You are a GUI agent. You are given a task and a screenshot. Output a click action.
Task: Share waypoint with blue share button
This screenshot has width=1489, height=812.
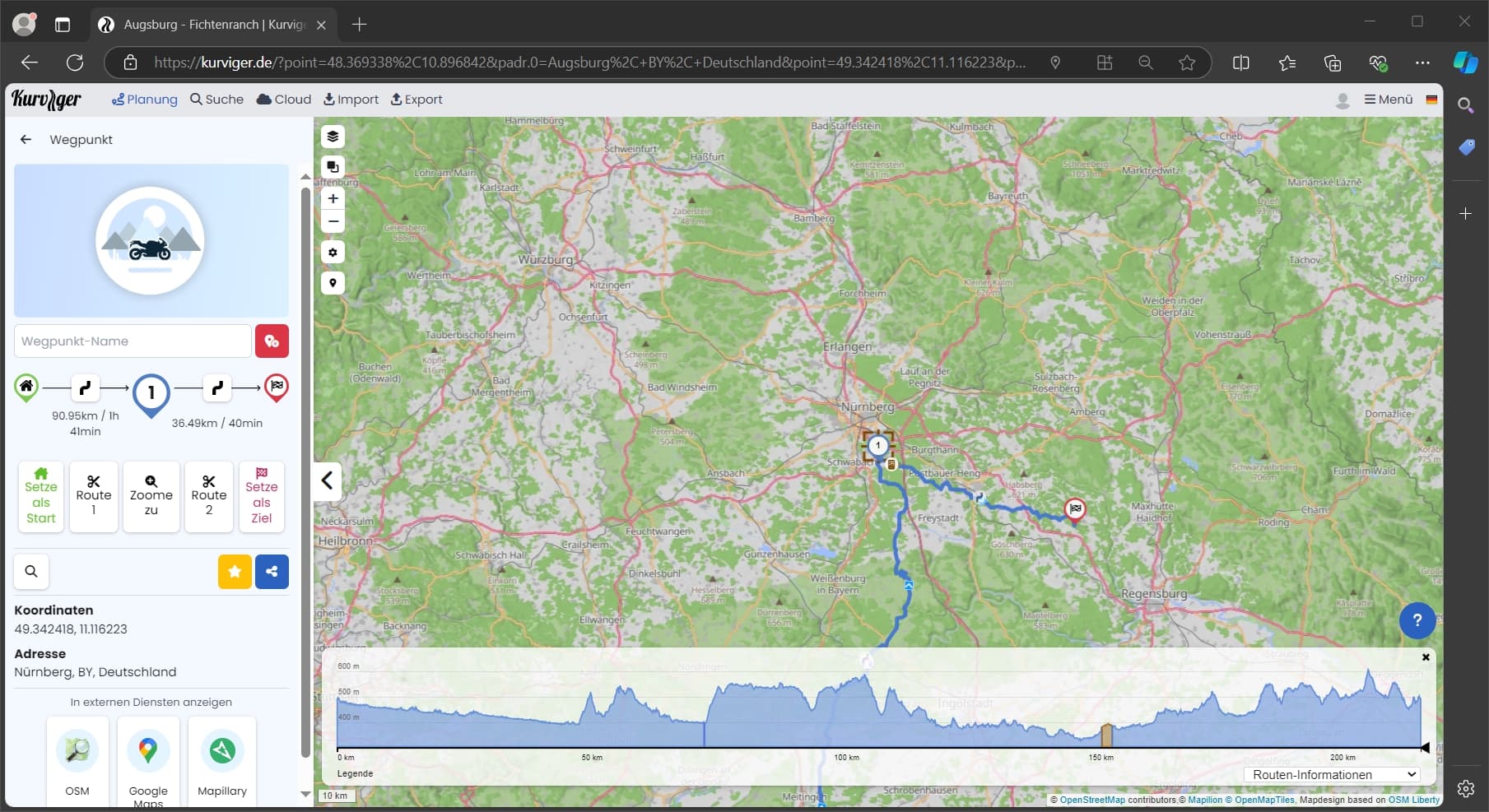[x=272, y=571]
